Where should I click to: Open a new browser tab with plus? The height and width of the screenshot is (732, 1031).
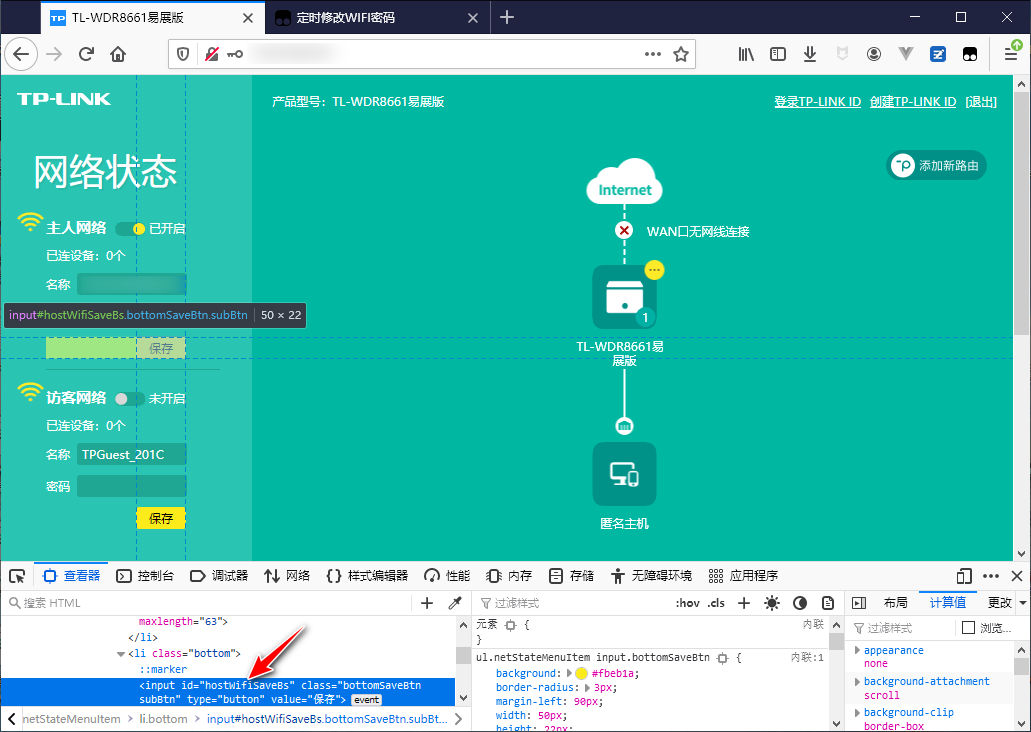(x=507, y=17)
